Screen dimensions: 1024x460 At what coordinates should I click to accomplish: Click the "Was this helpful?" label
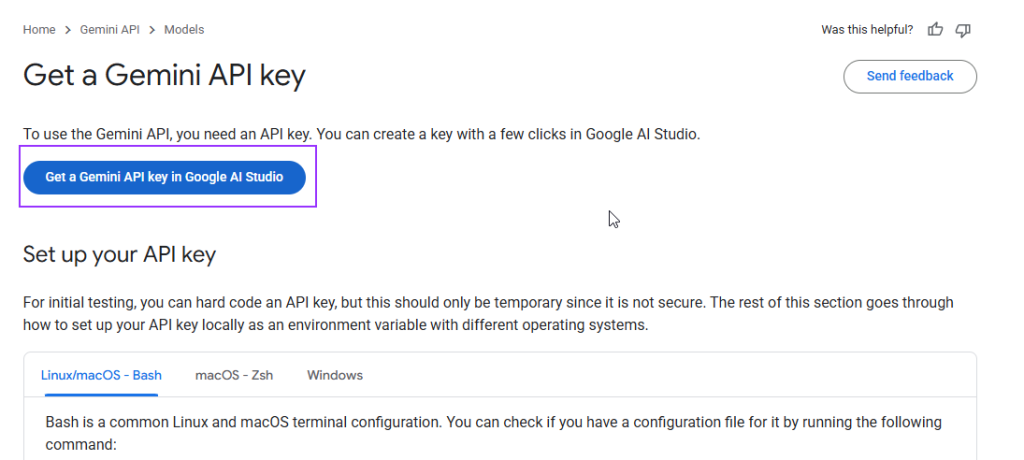tap(867, 29)
